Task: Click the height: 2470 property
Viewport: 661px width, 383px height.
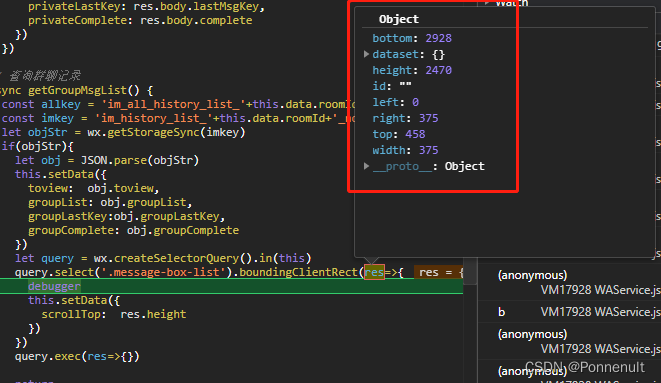Action: point(412,70)
